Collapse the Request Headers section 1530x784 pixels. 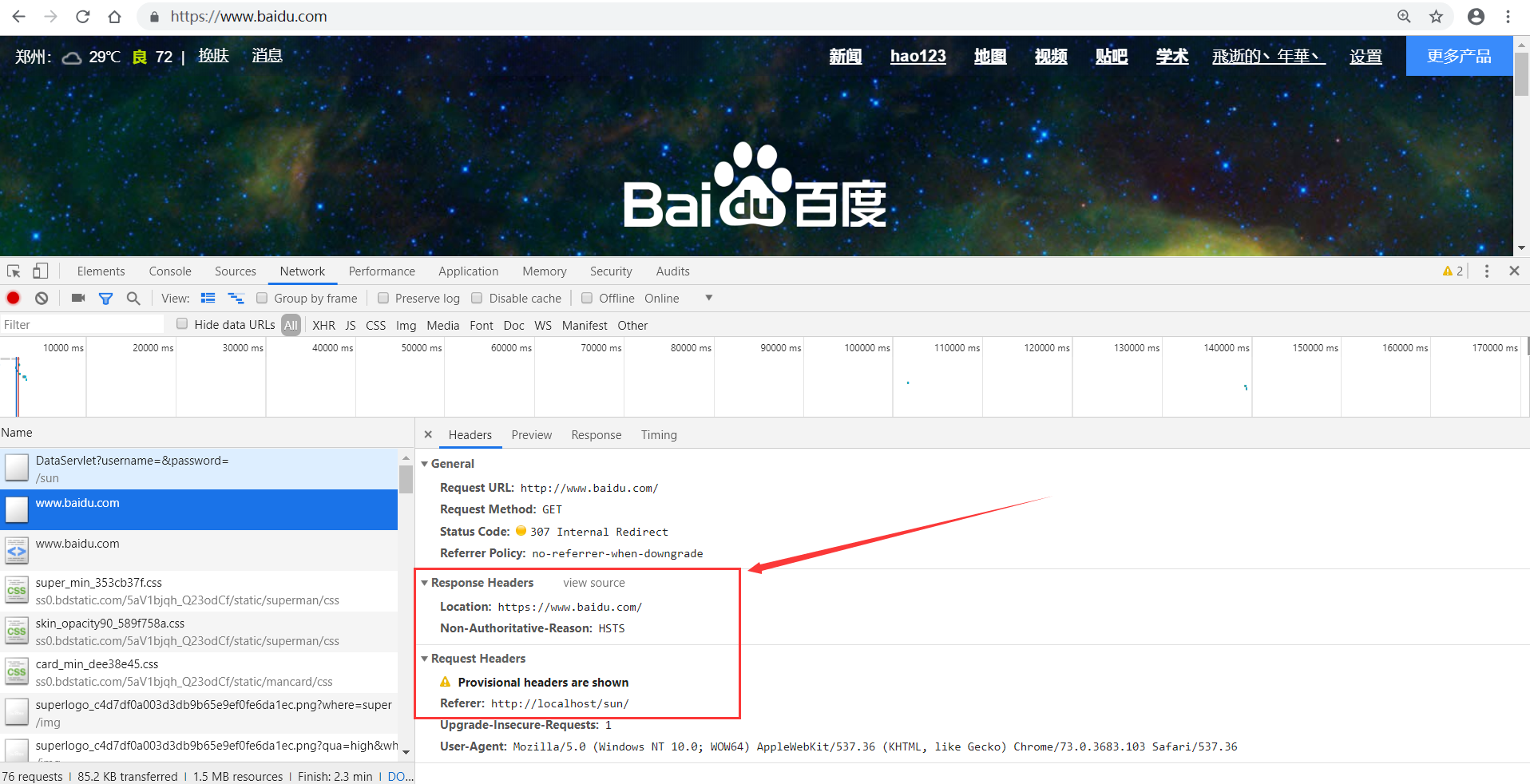click(425, 659)
